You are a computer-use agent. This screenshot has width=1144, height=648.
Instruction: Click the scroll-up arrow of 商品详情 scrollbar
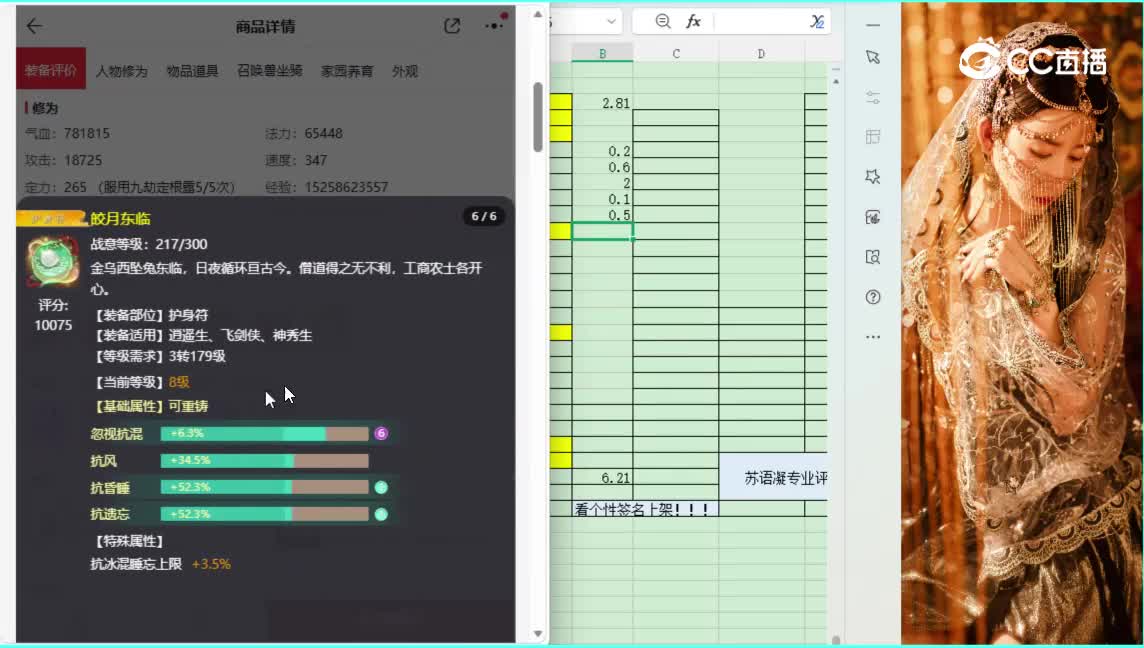[538, 14]
